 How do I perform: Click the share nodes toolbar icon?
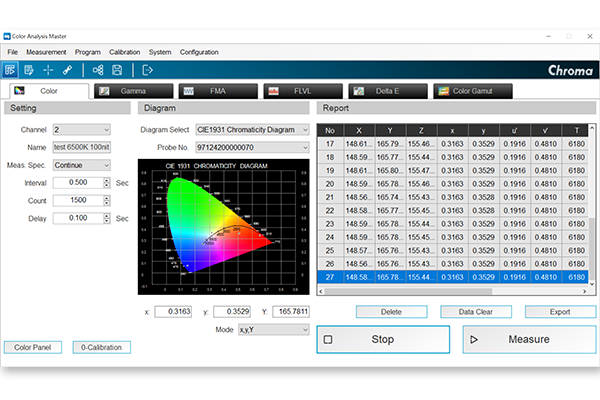coord(98,70)
